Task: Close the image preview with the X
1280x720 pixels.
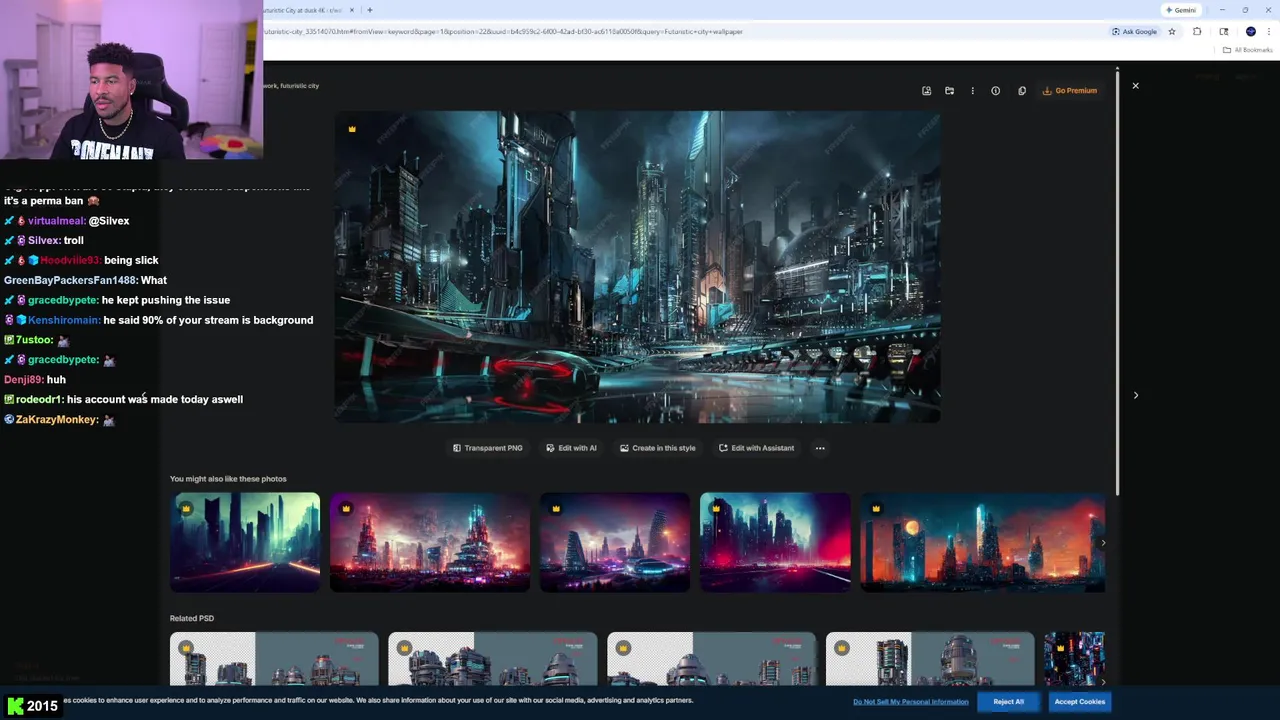Action: pyautogui.click(x=1135, y=86)
